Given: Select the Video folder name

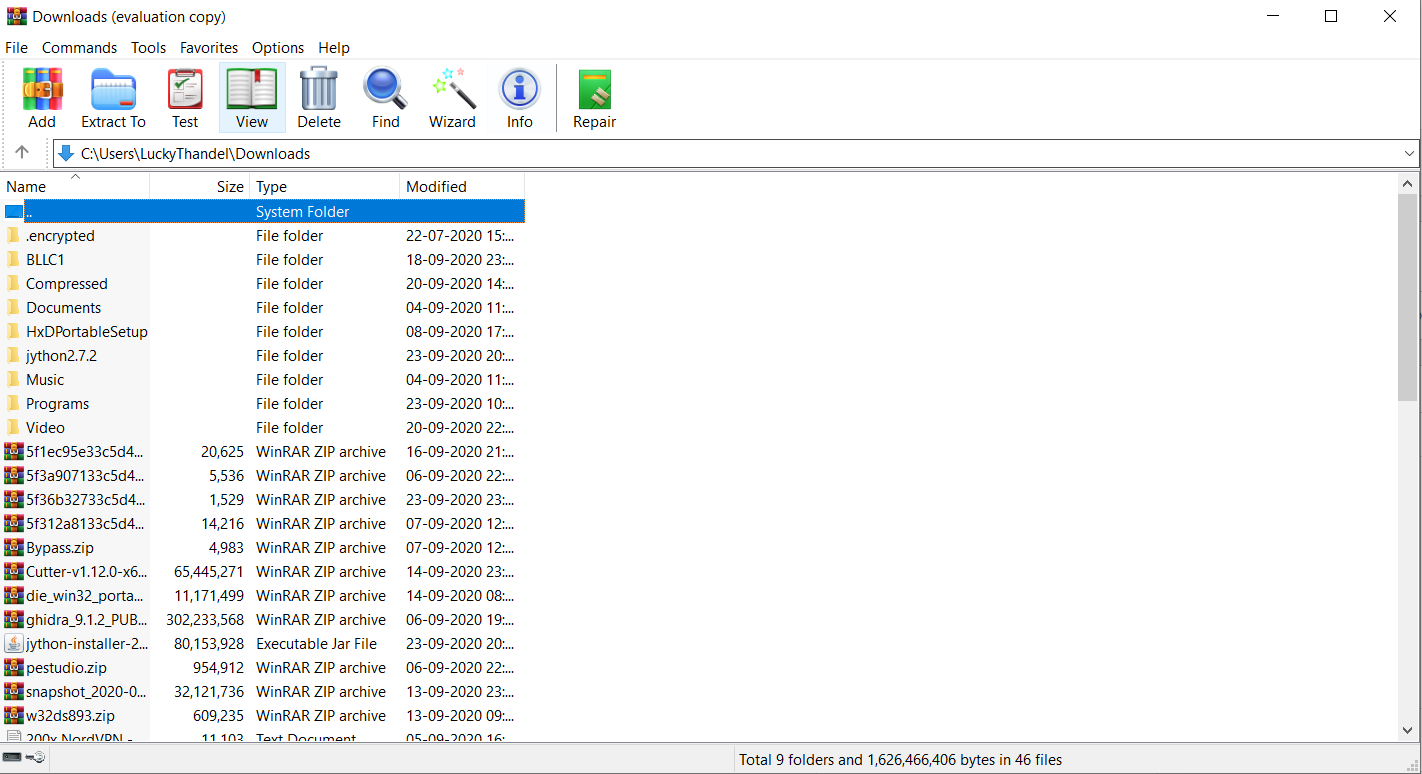Looking at the screenshot, I should (x=45, y=428).
